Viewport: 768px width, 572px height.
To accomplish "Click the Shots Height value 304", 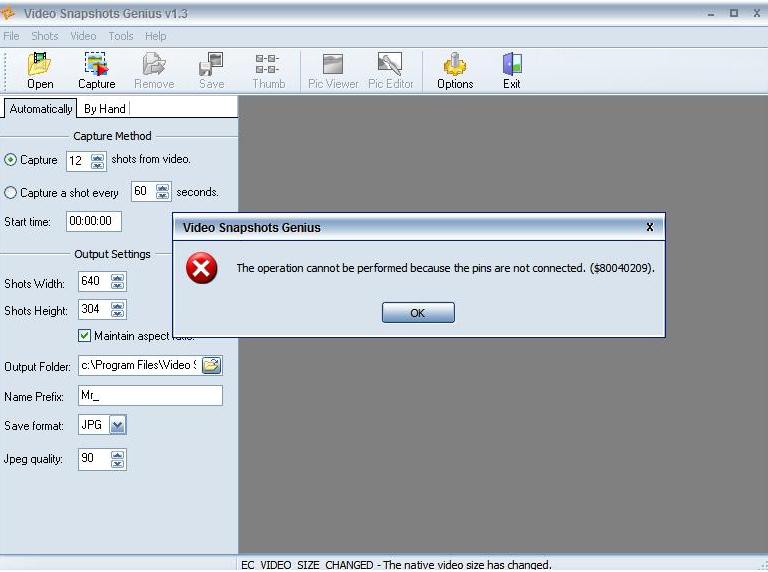I will tap(91, 309).
